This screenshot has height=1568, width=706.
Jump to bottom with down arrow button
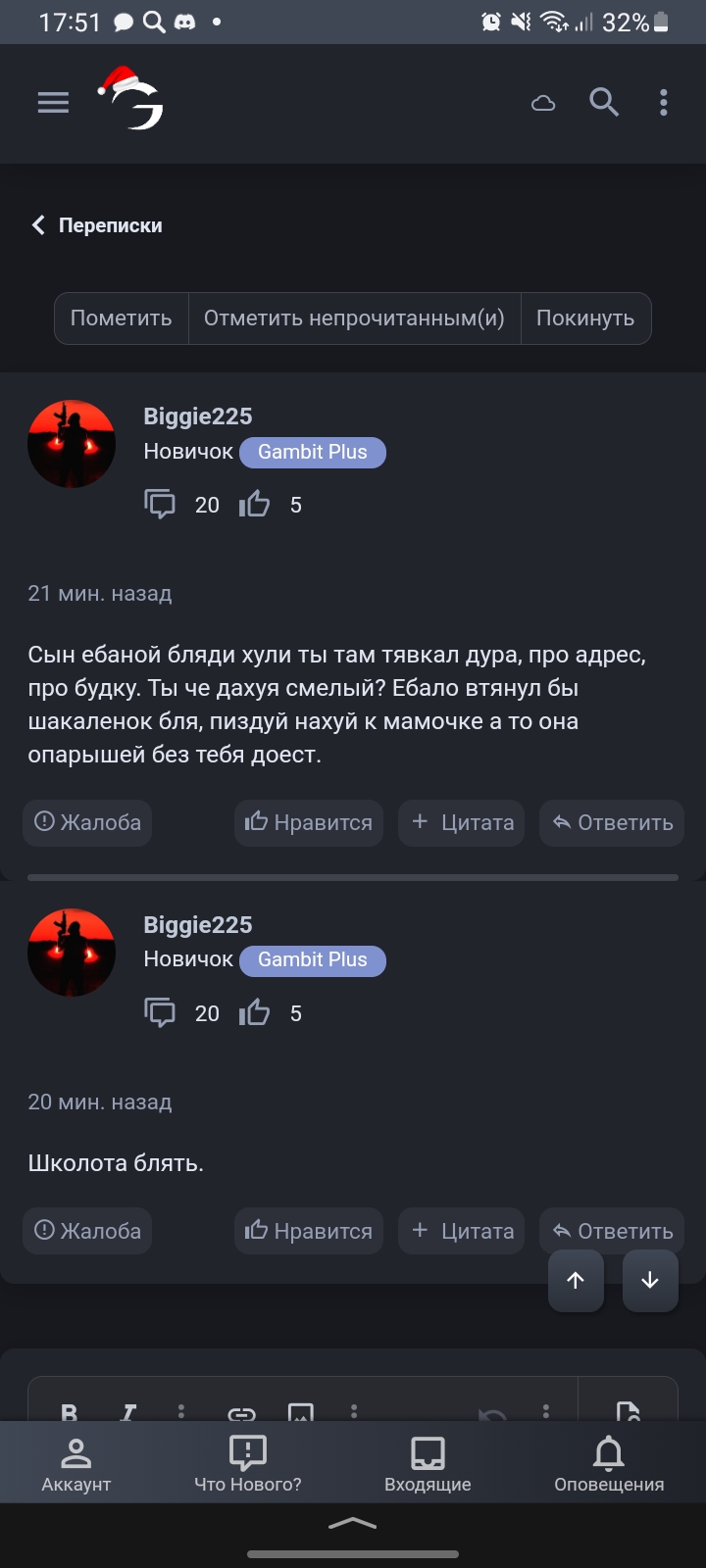(650, 1280)
